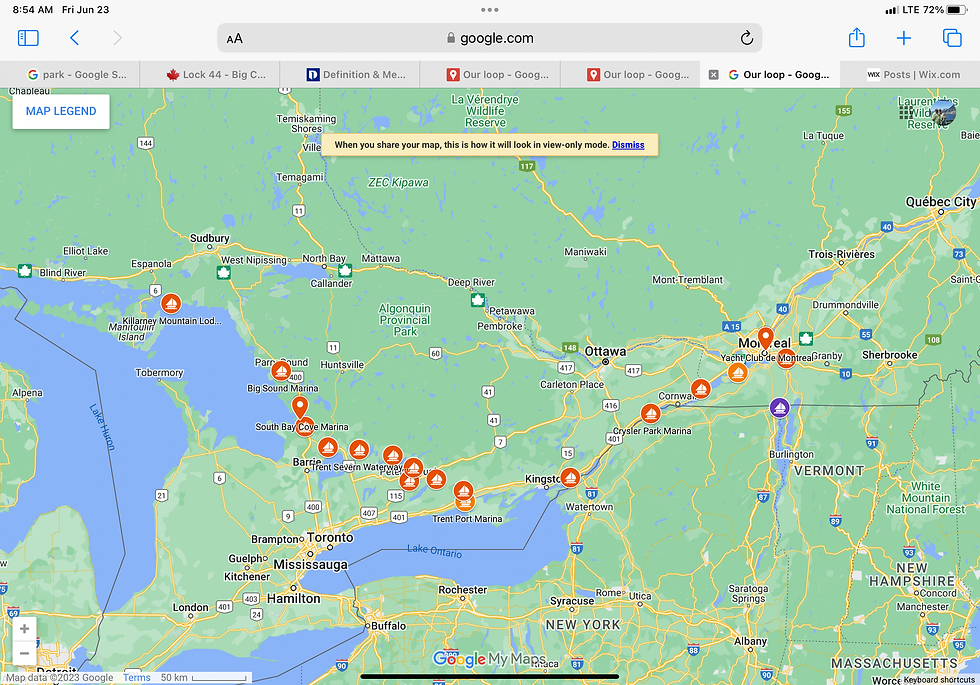980x685 pixels.
Task: Select the boat marker near Cornwall
Action: (701, 389)
